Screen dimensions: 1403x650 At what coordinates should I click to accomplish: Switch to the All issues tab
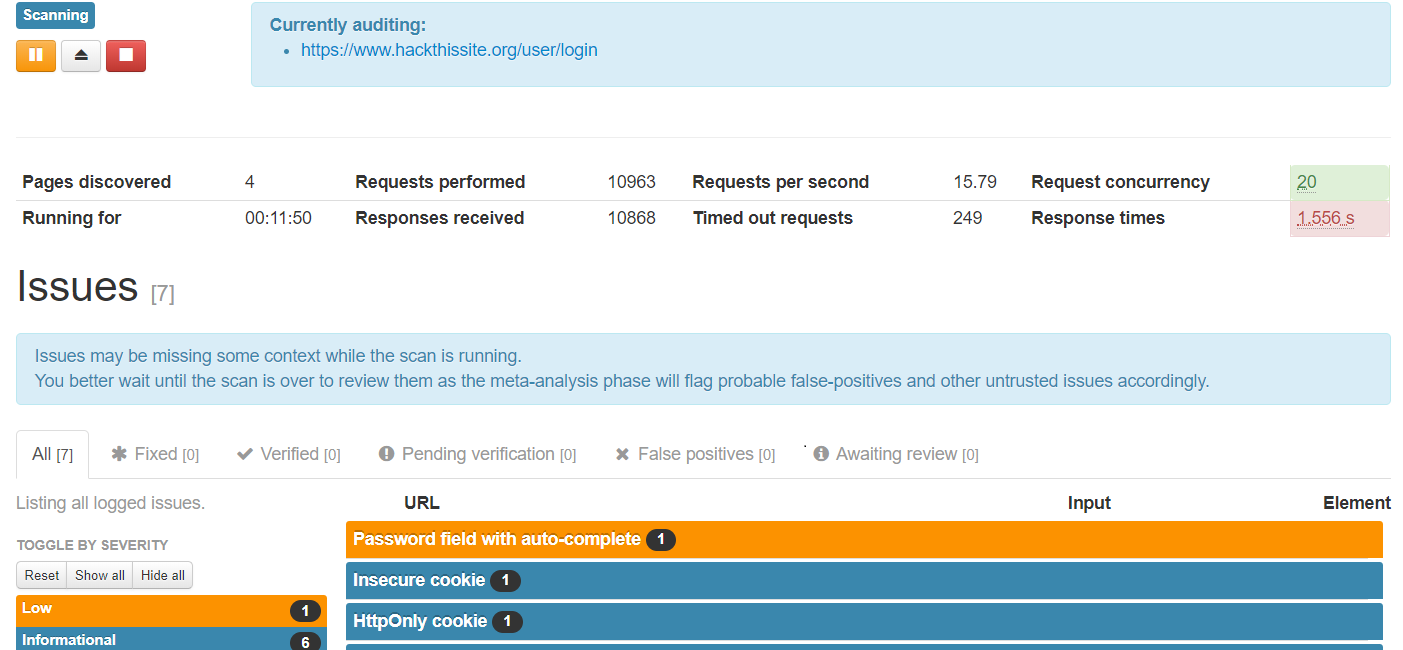coord(52,454)
